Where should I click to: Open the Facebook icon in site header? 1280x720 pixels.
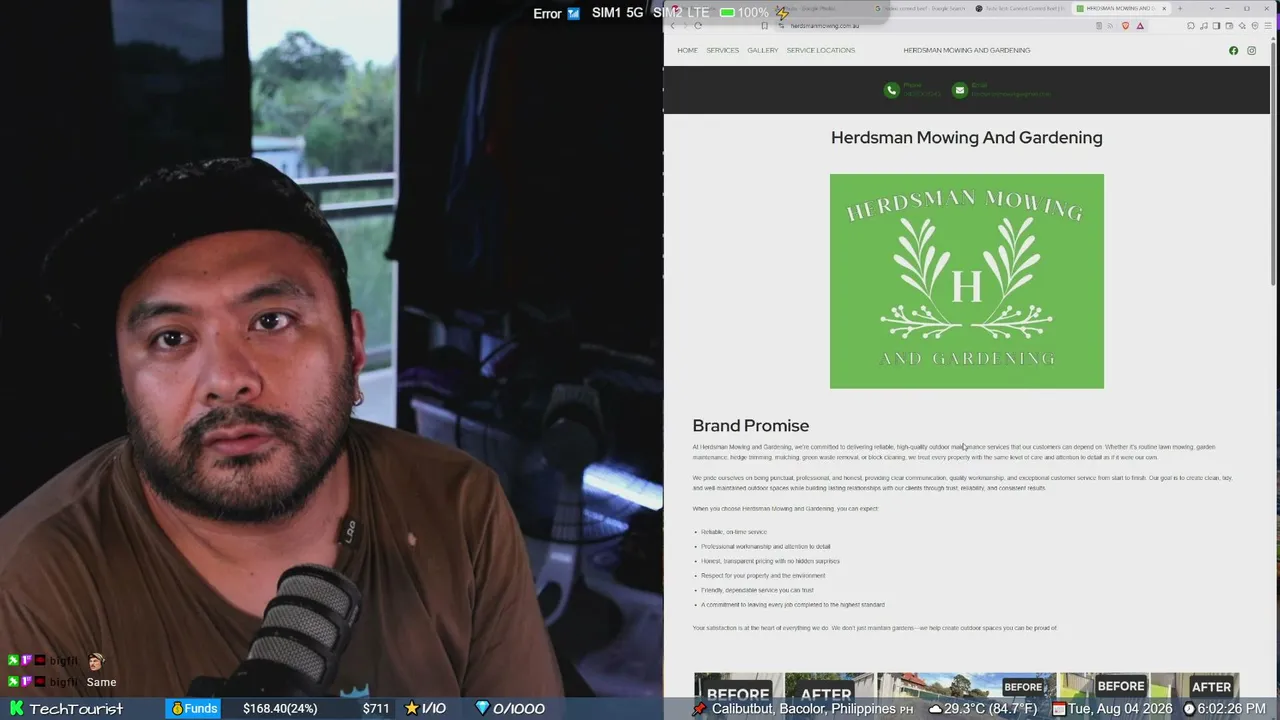pyautogui.click(x=1233, y=50)
